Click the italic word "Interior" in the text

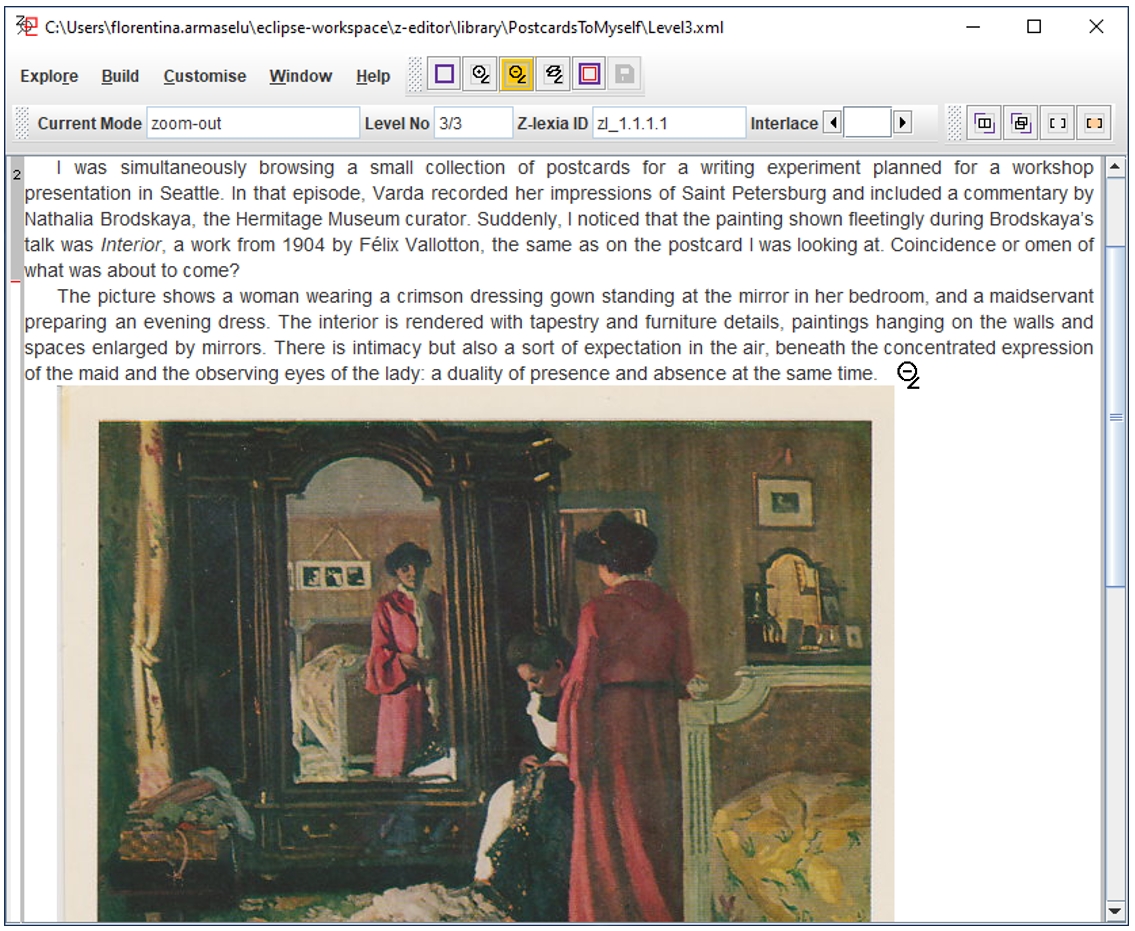pos(131,245)
